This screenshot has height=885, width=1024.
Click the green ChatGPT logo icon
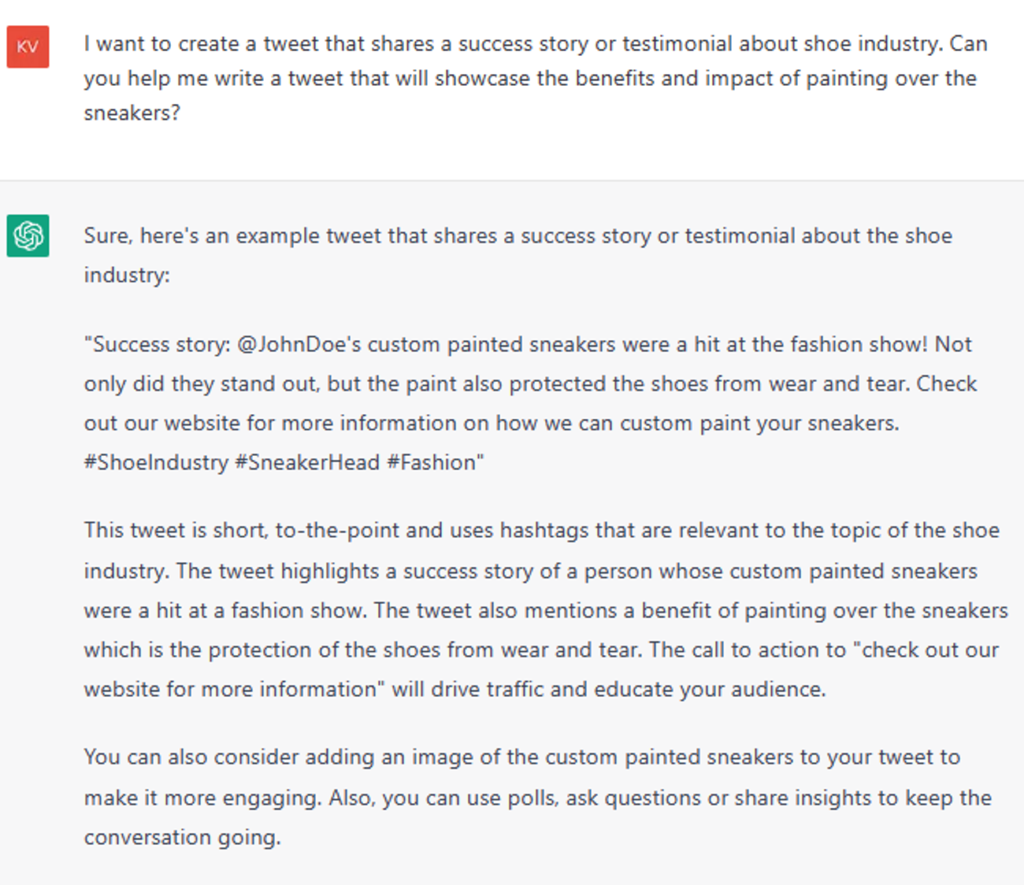(x=27, y=236)
